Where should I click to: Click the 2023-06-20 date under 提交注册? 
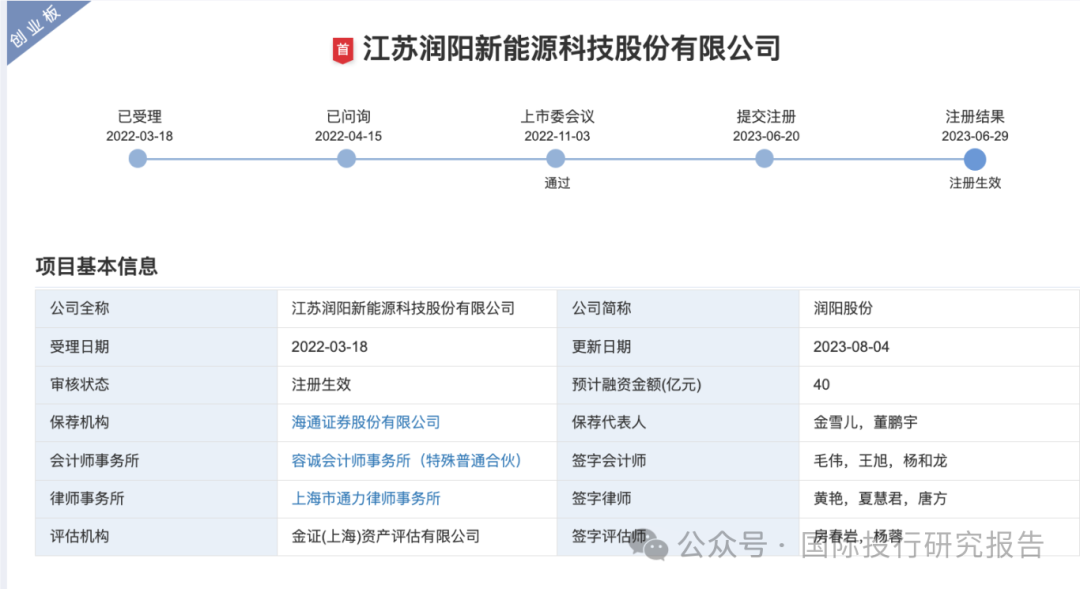[x=766, y=136]
